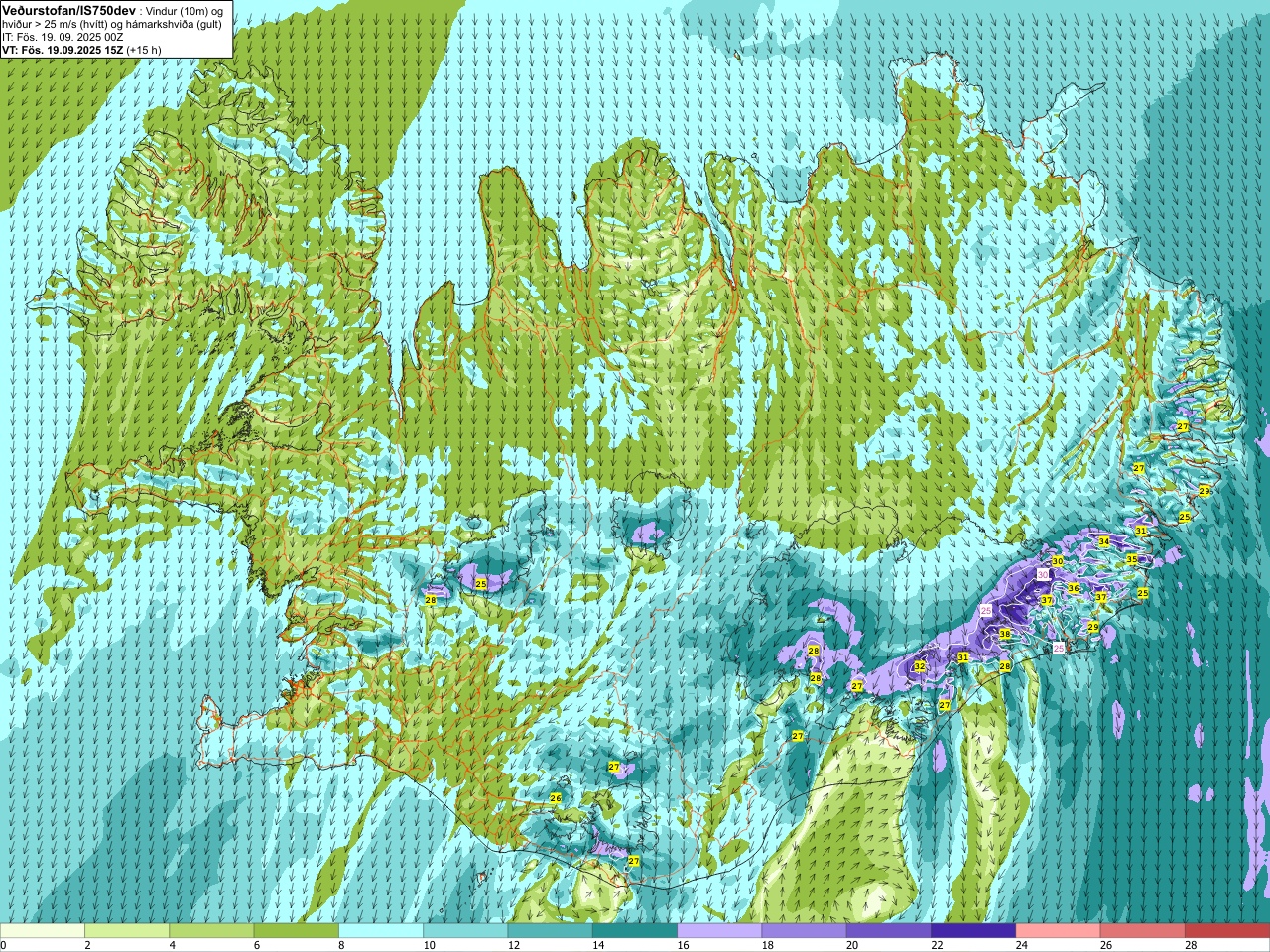Select the 4–6 m/s legend color
This screenshot has width=1270, height=952.
tap(211, 931)
